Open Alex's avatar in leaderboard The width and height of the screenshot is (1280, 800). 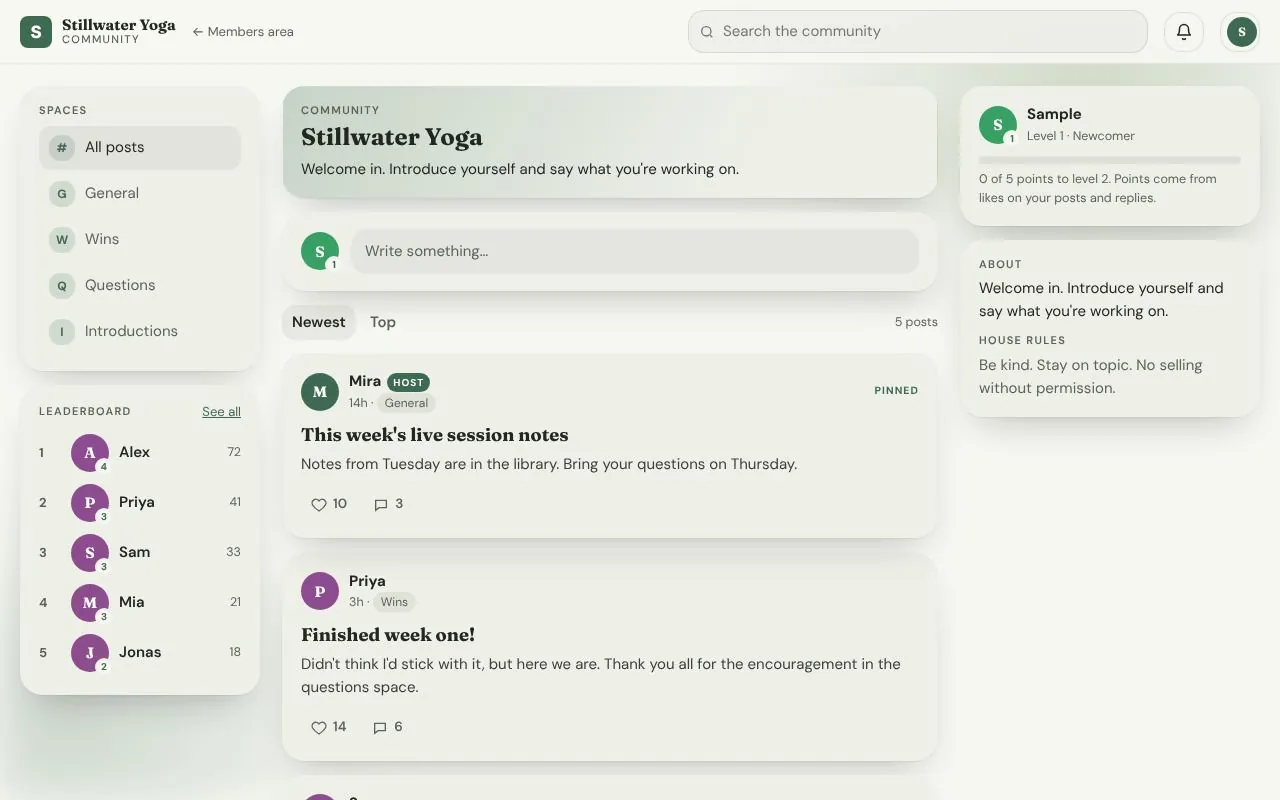tap(90, 453)
